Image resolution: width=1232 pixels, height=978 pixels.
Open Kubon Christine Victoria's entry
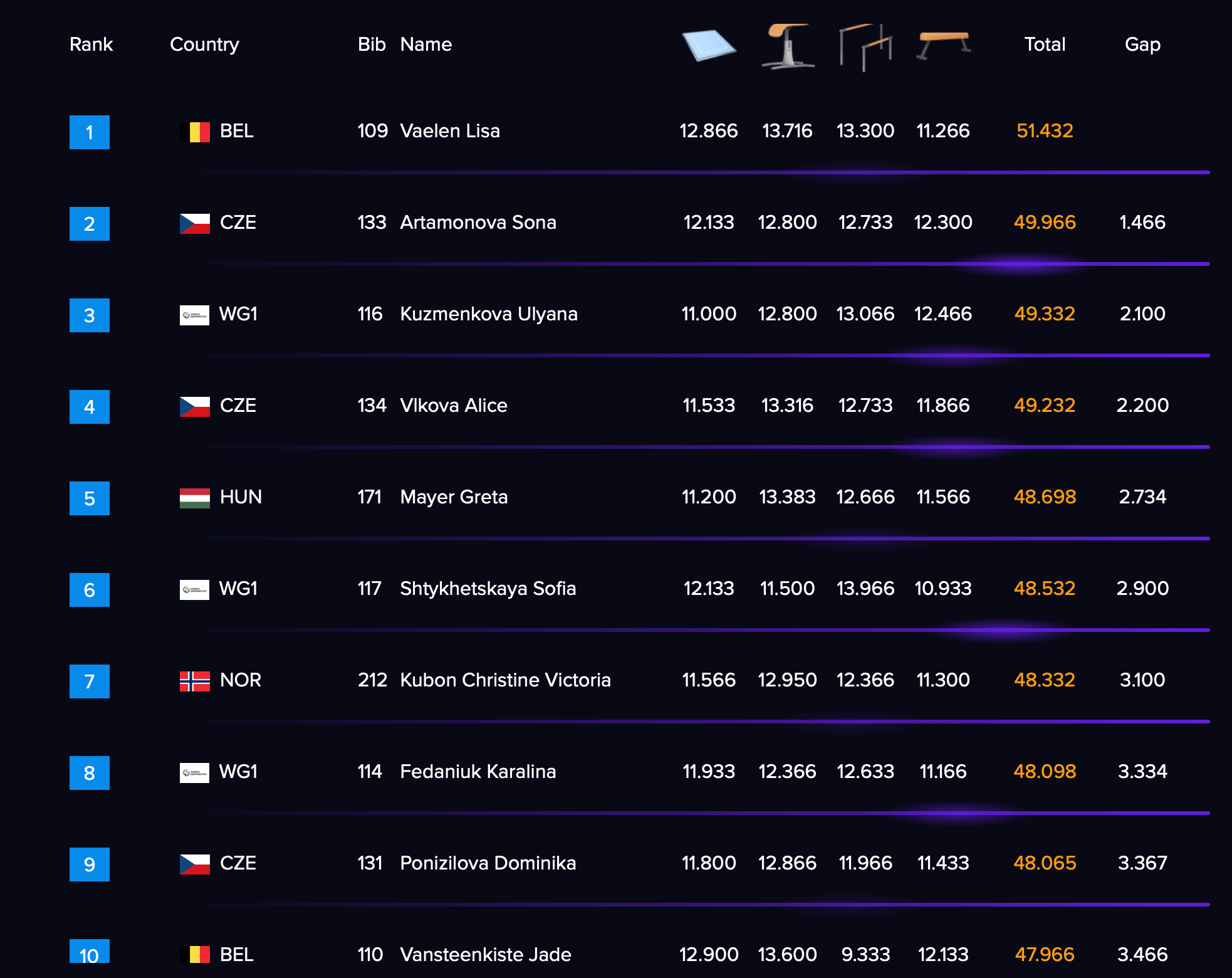click(x=505, y=680)
